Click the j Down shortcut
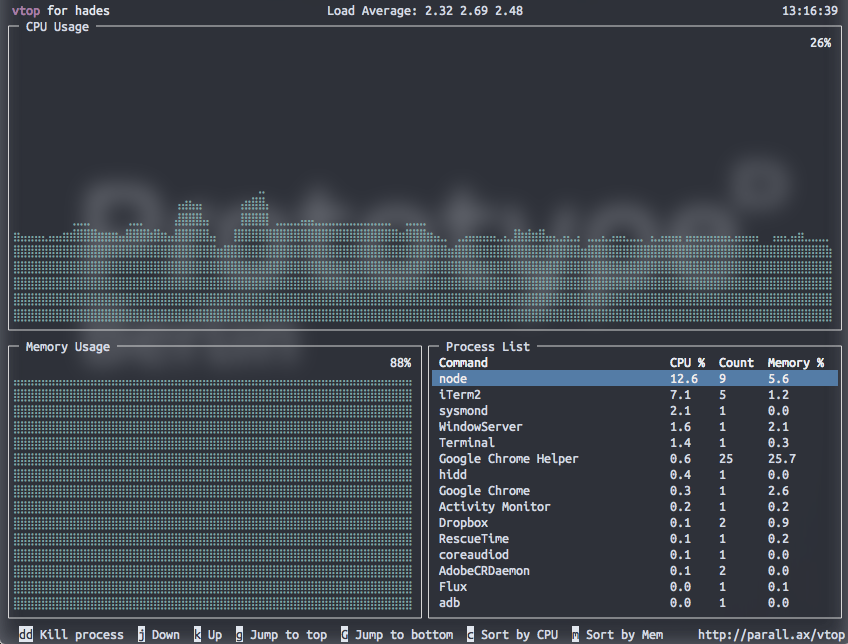 point(158,635)
